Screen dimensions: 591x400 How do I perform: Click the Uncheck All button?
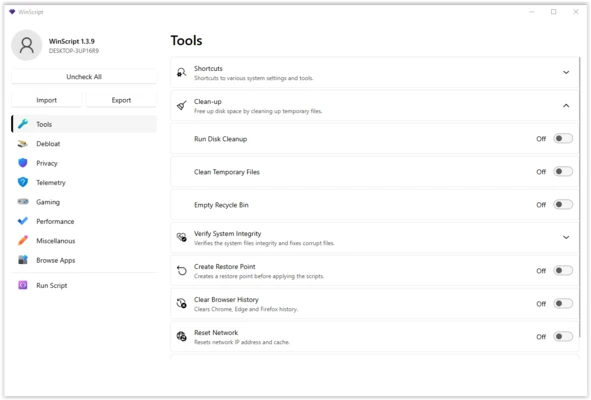[x=84, y=77]
